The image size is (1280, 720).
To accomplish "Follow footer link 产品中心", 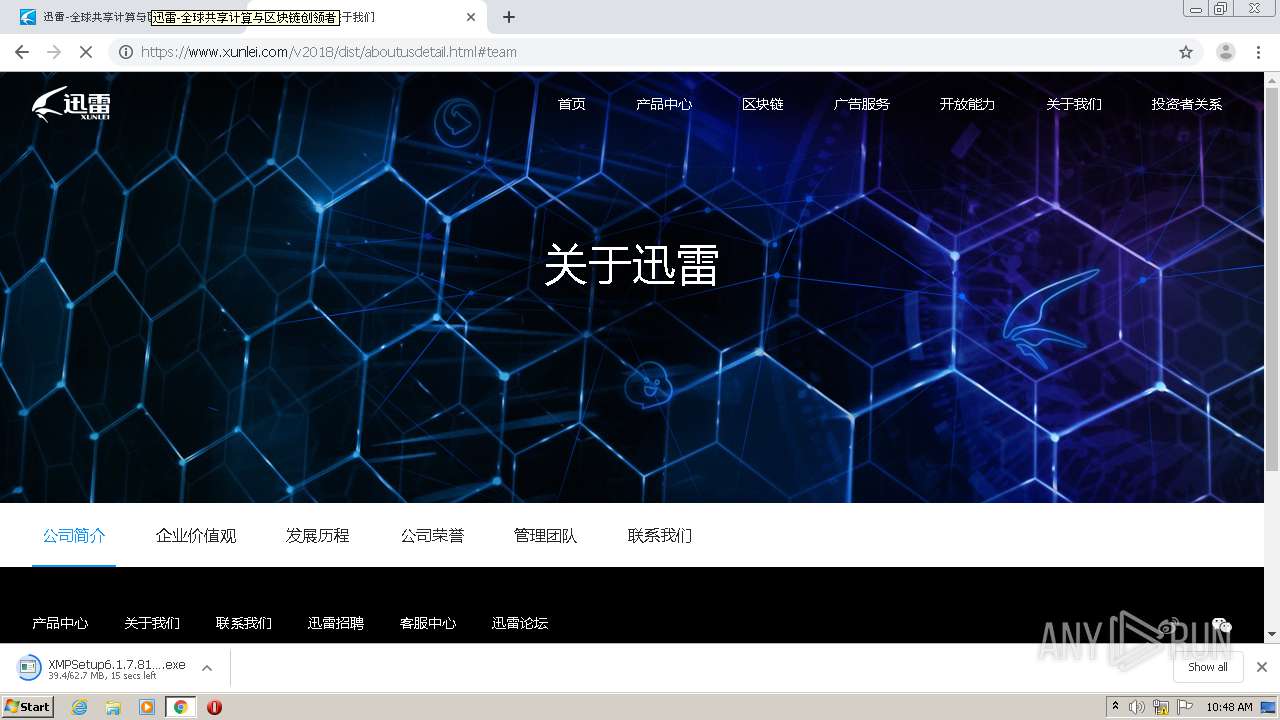I will (x=60, y=623).
